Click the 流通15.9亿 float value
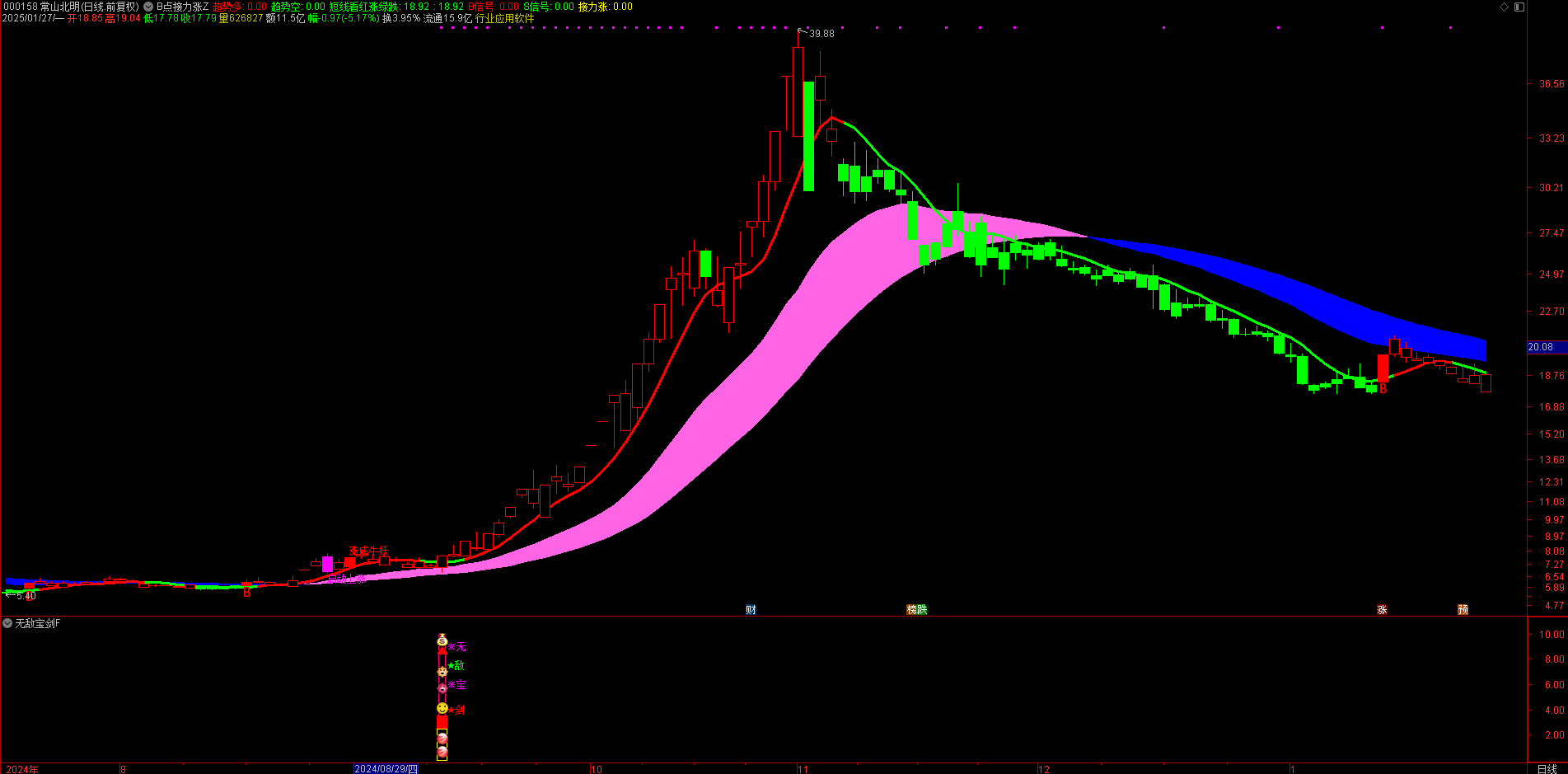This screenshot has height=774, width=1568. pyautogui.click(x=448, y=18)
